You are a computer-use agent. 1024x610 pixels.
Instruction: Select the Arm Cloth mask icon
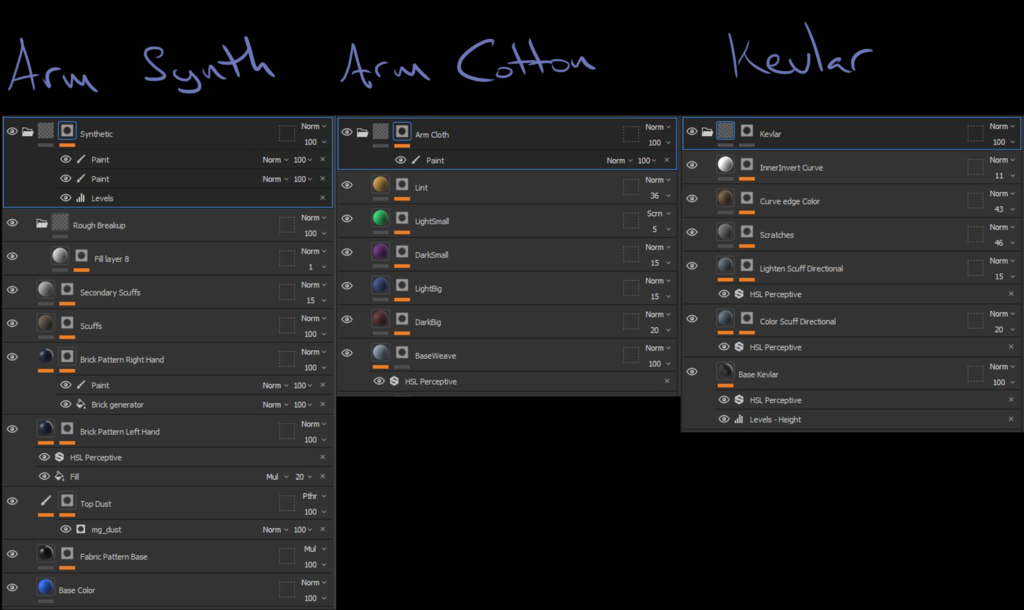point(402,131)
